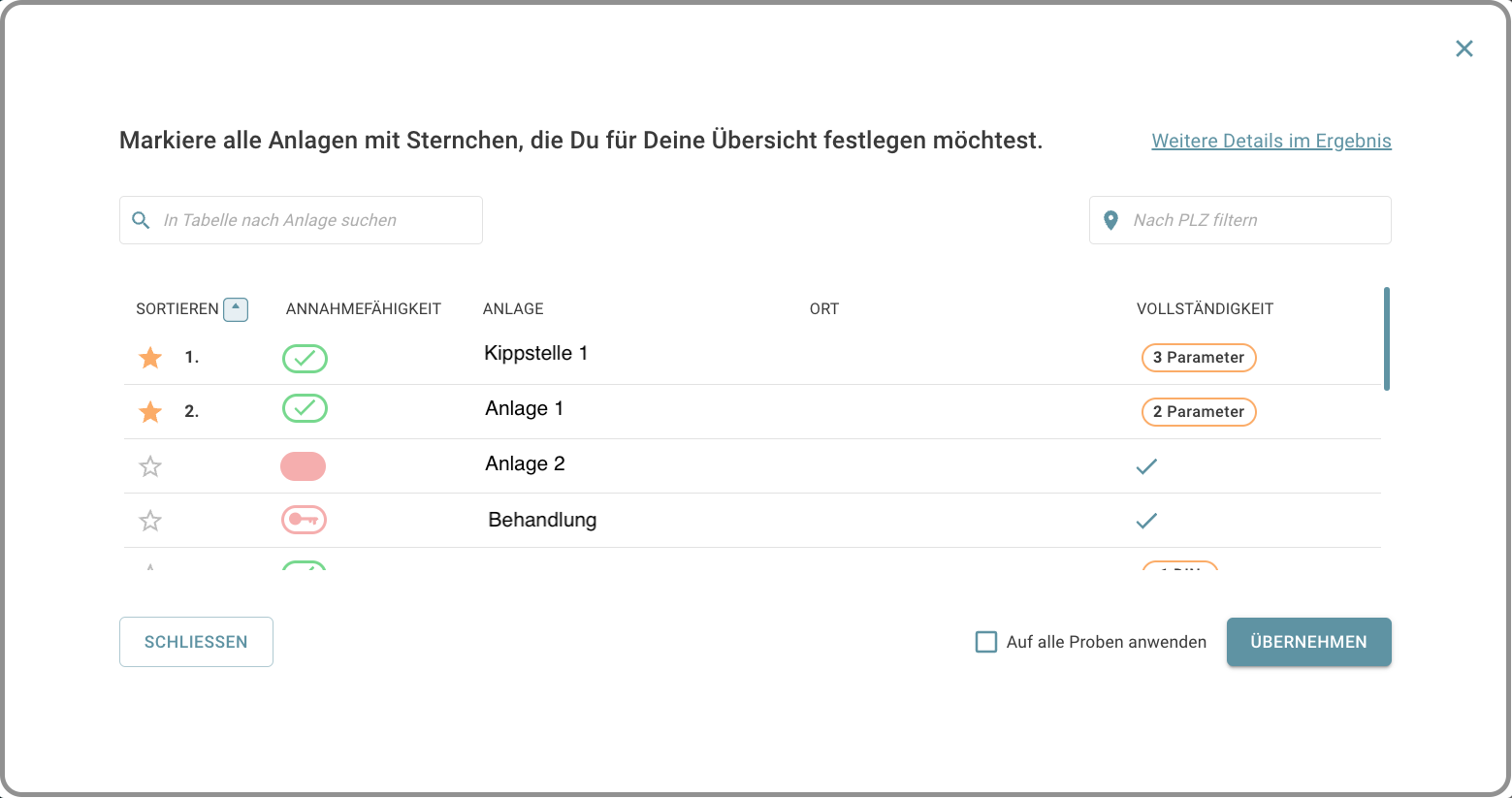Unstar the Kippstelle 1 facility
The image size is (1512, 798).
pos(150,358)
